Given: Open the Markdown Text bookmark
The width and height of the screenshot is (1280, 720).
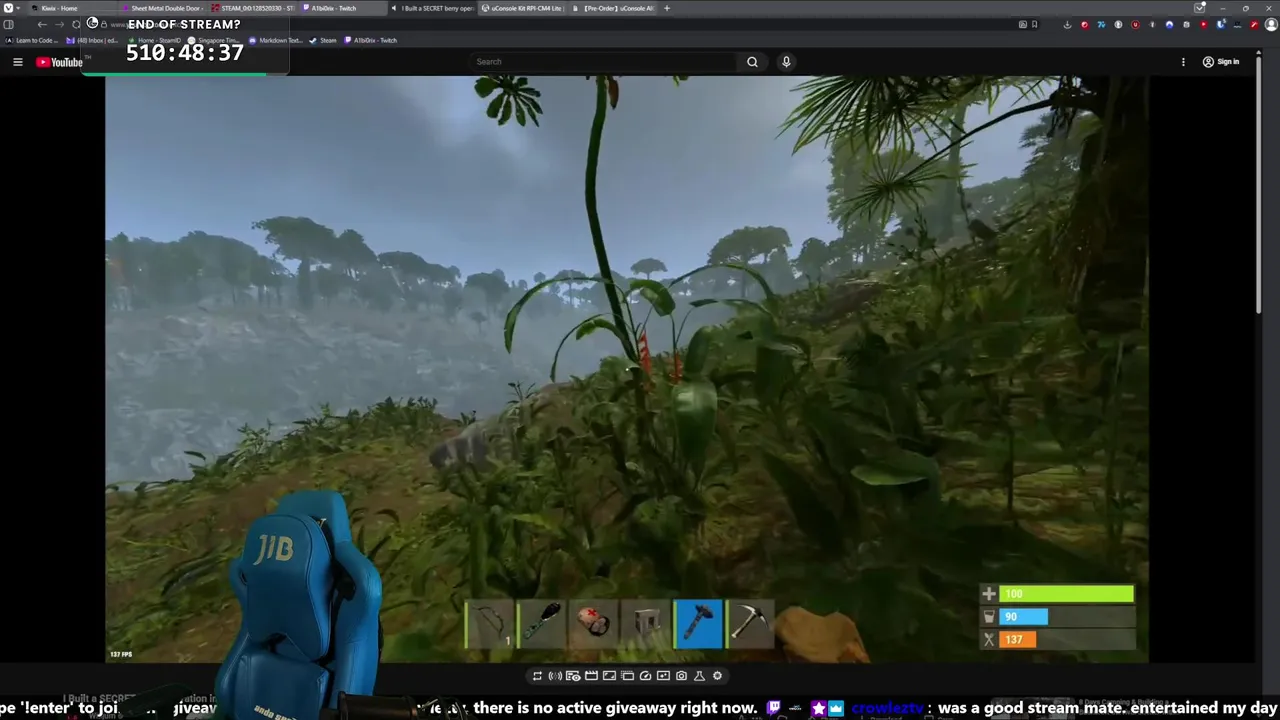Looking at the screenshot, I should click(275, 40).
